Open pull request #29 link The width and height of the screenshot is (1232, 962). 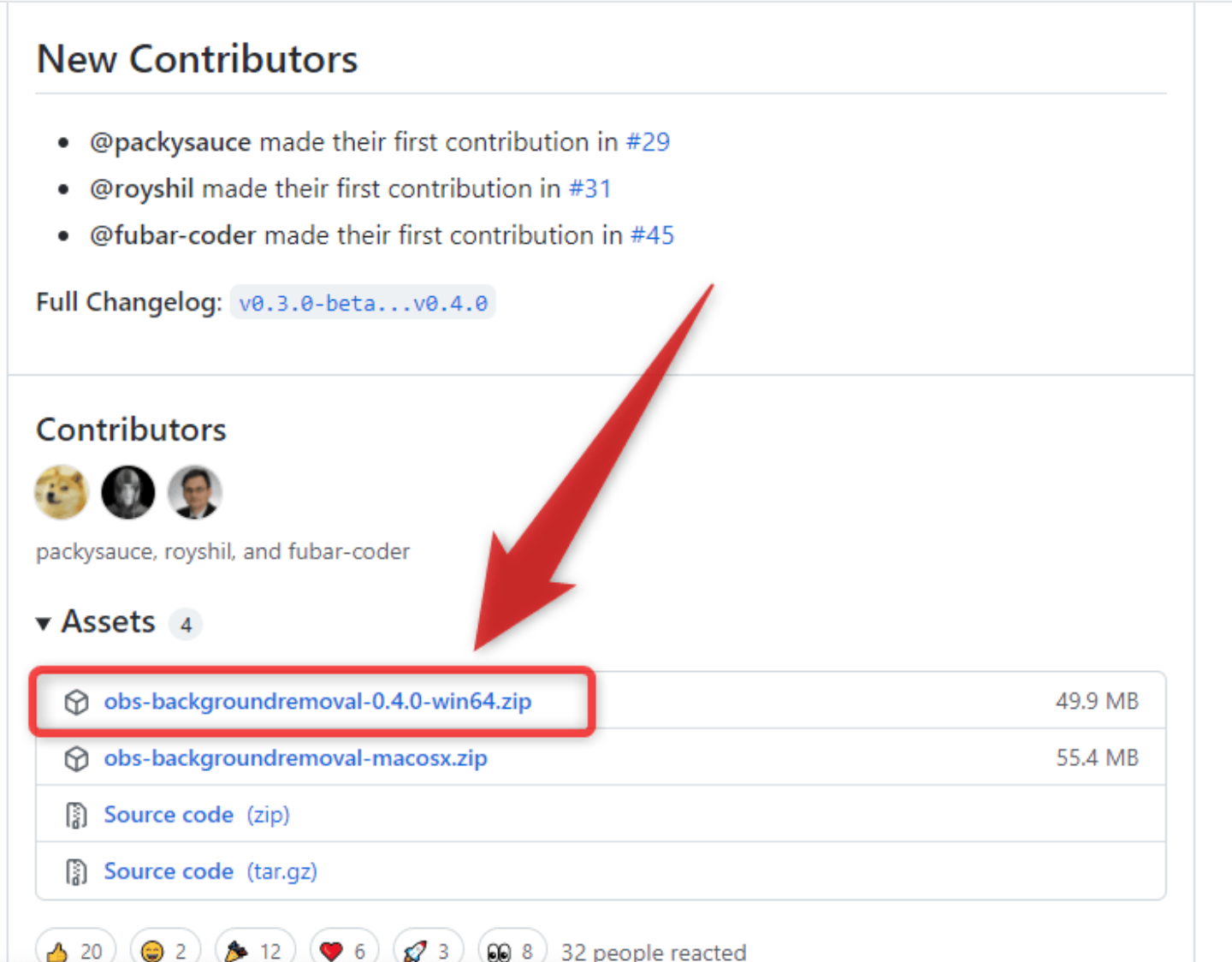648,142
